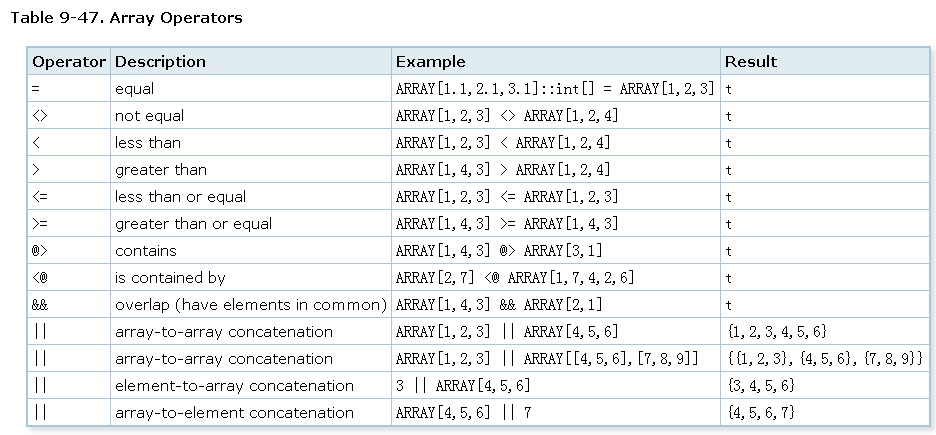Click the Example column header
The width and height of the screenshot is (936, 435).
430,62
